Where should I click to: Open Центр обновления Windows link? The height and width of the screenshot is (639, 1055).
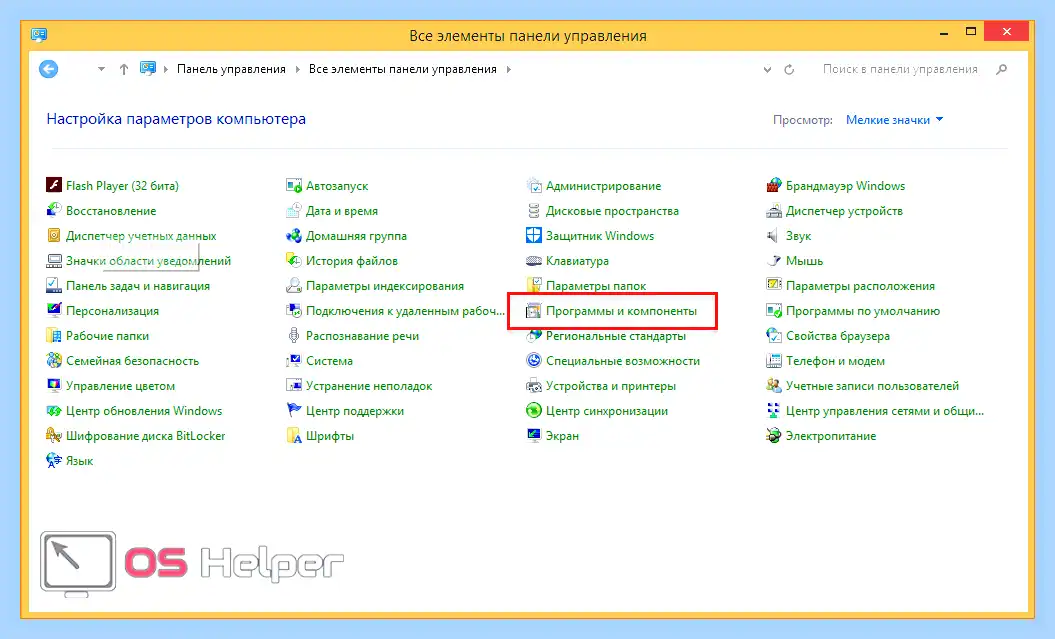[x=144, y=410]
